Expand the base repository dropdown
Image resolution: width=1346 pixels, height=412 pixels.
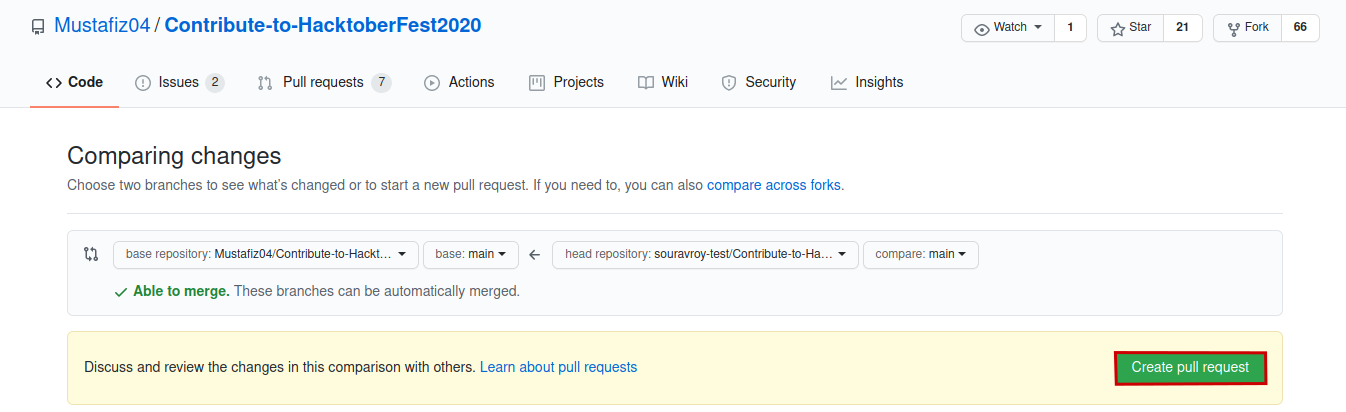[x=266, y=255]
